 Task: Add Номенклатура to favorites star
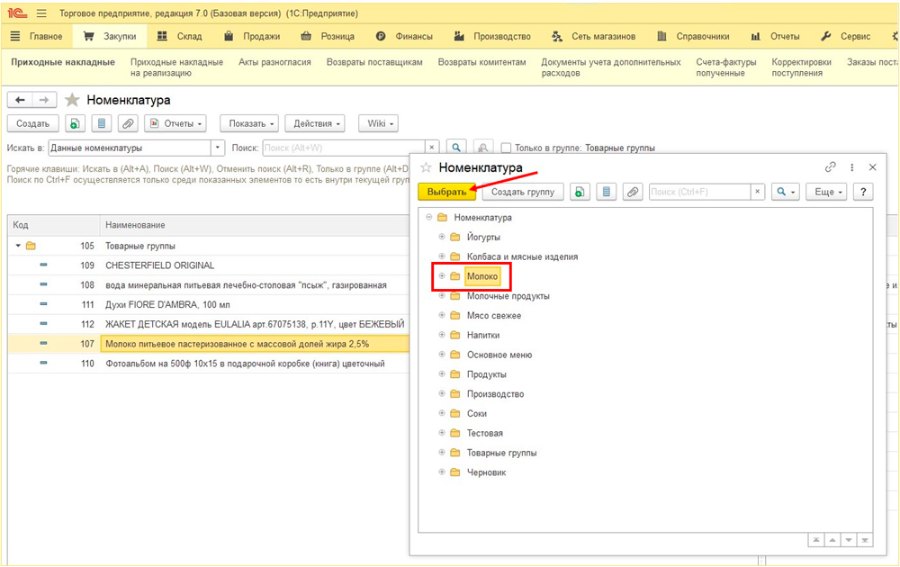click(72, 100)
